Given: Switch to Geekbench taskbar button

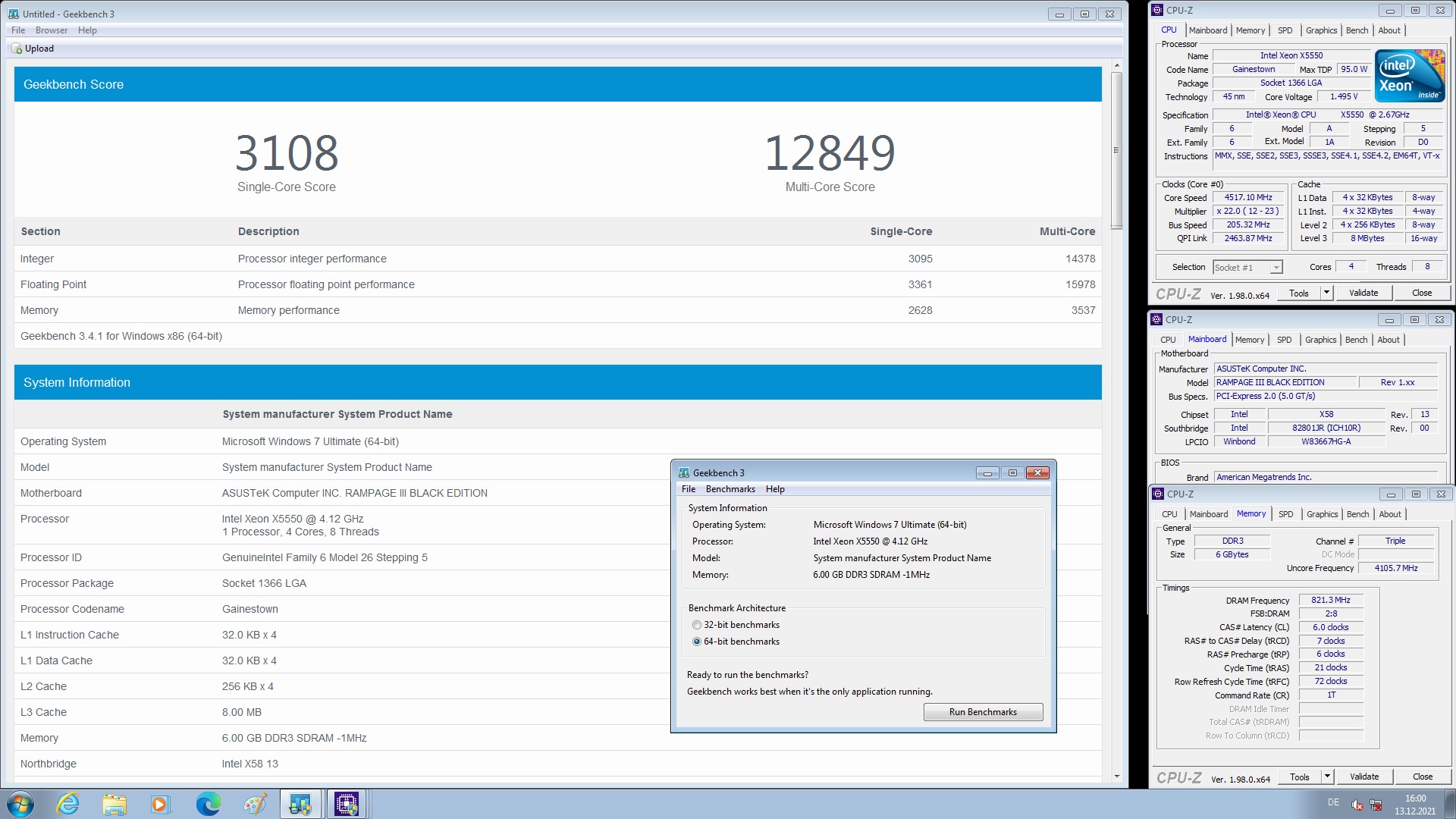Looking at the screenshot, I should pos(300,804).
